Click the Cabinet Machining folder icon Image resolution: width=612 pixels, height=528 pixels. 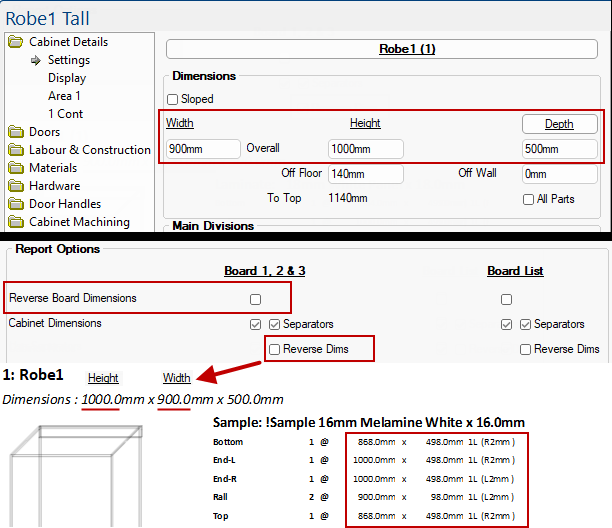(16, 222)
